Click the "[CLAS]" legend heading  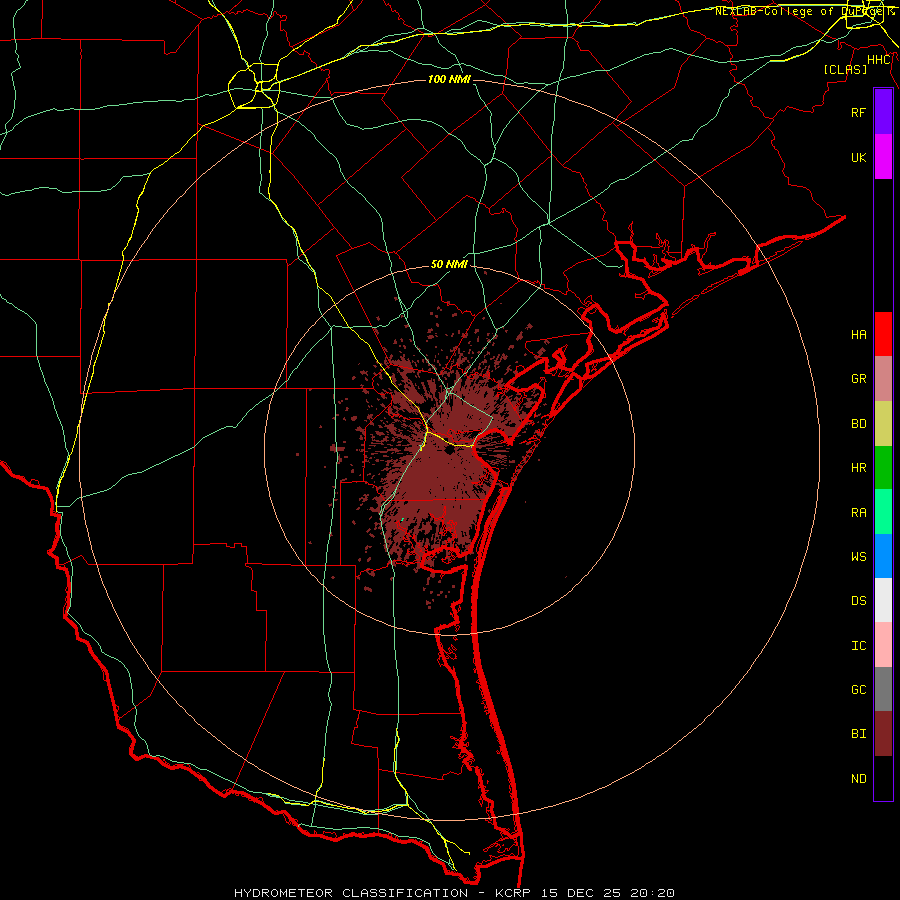click(845, 69)
